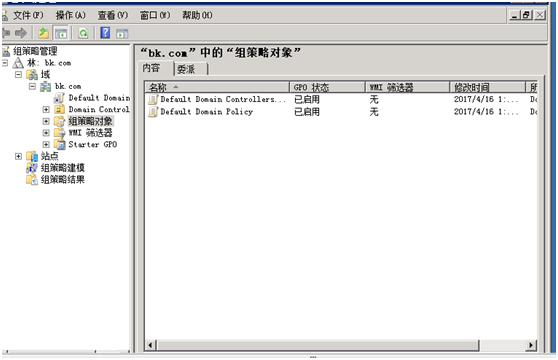Select Default Domain Controllers... row name
Image resolution: width=558 pixels, height=360 pixels.
[x=223, y=100]
